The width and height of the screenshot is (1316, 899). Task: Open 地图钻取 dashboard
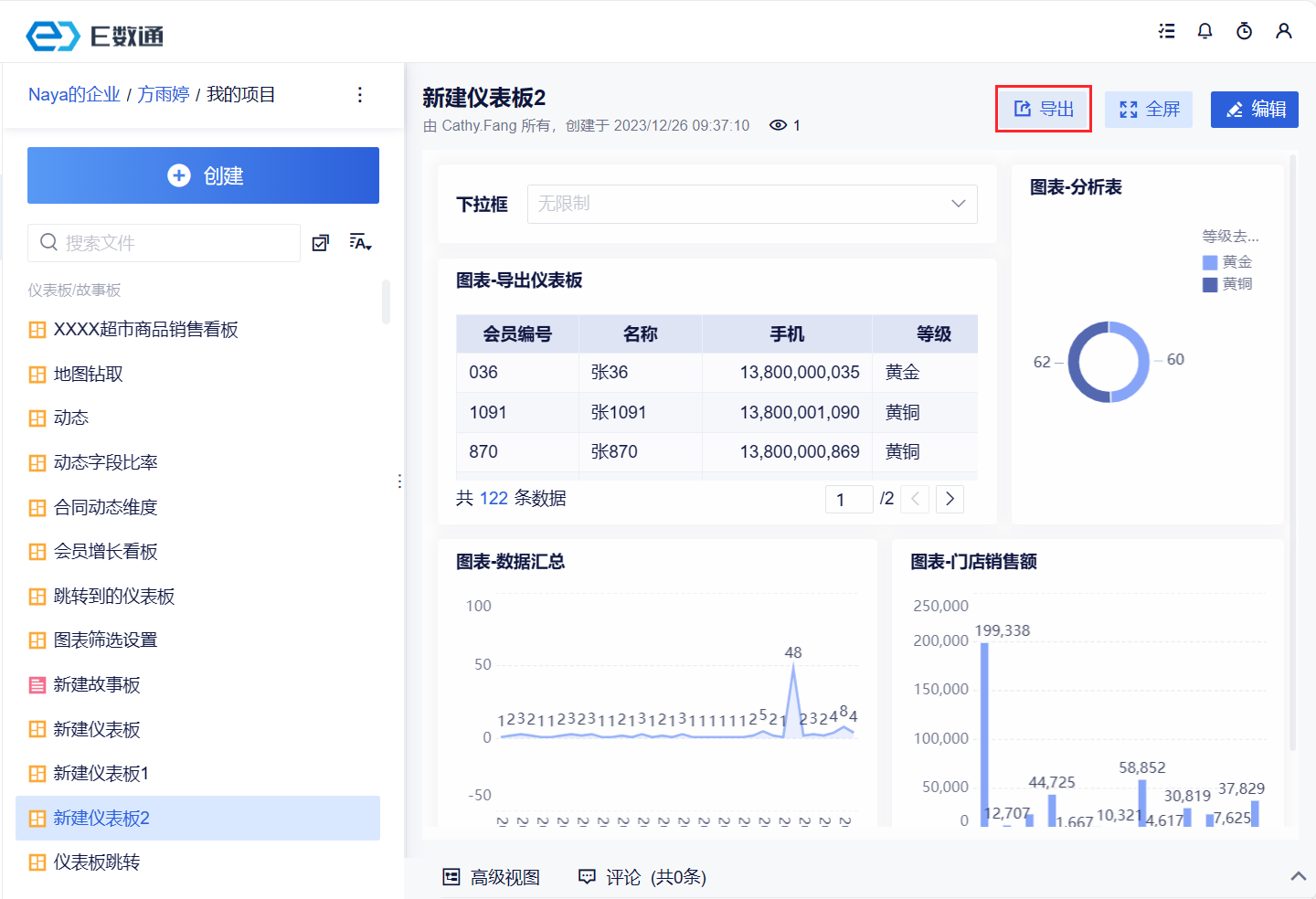tap(89, 375)
